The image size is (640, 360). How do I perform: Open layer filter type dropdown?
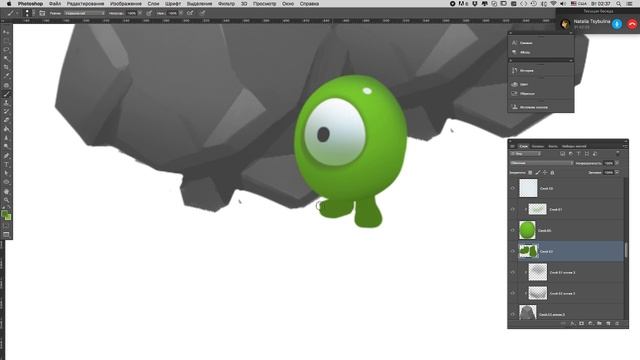coord(526,154)
